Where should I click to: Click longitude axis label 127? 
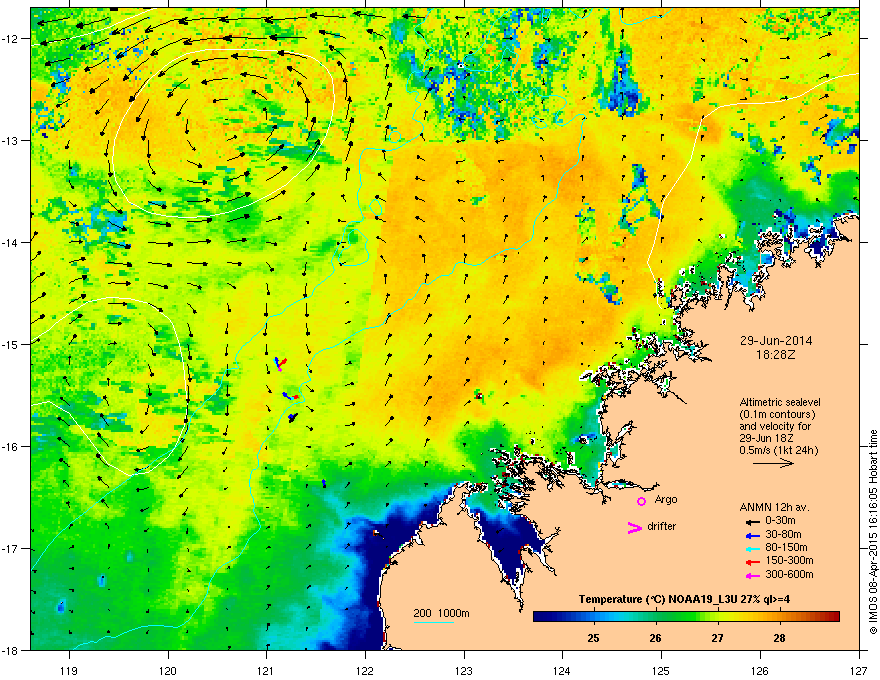click(x=859, y=670)
